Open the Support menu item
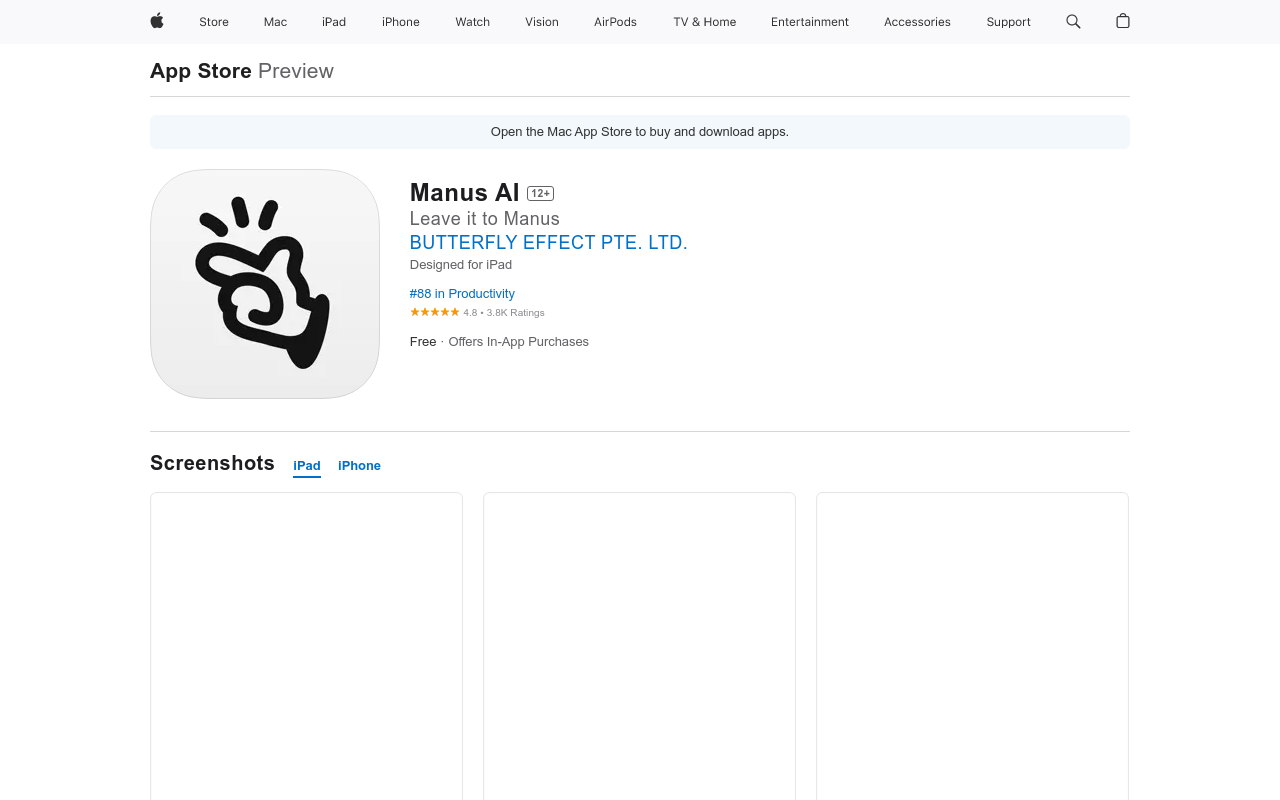 pyautogui.click(x=1008, y=22)
